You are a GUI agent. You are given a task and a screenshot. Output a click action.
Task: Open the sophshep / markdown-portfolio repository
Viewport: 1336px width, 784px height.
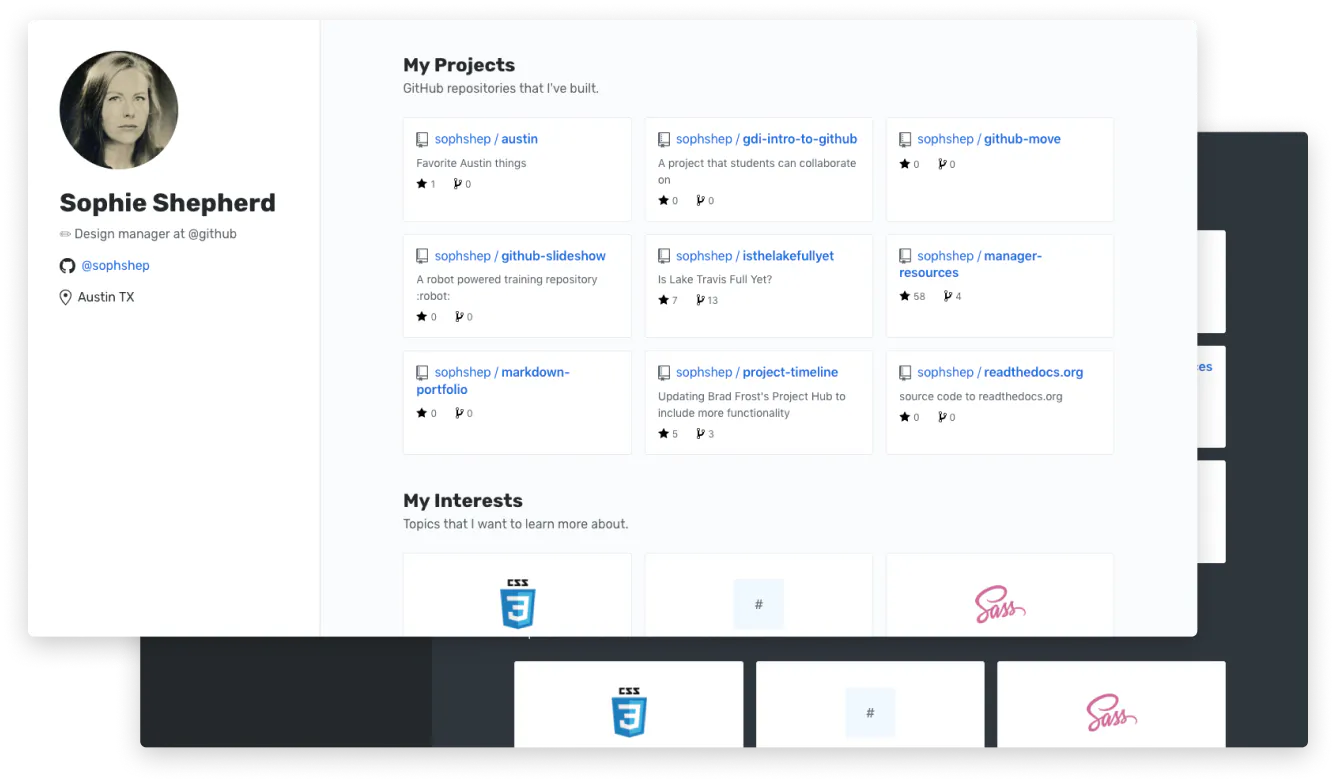coord(493,381)
